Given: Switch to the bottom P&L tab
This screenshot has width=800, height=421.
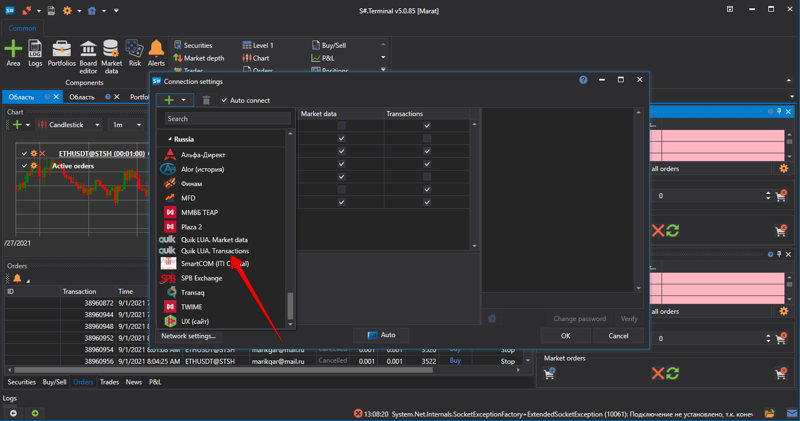Looking at the screenshot, I should tap(155, 382).
